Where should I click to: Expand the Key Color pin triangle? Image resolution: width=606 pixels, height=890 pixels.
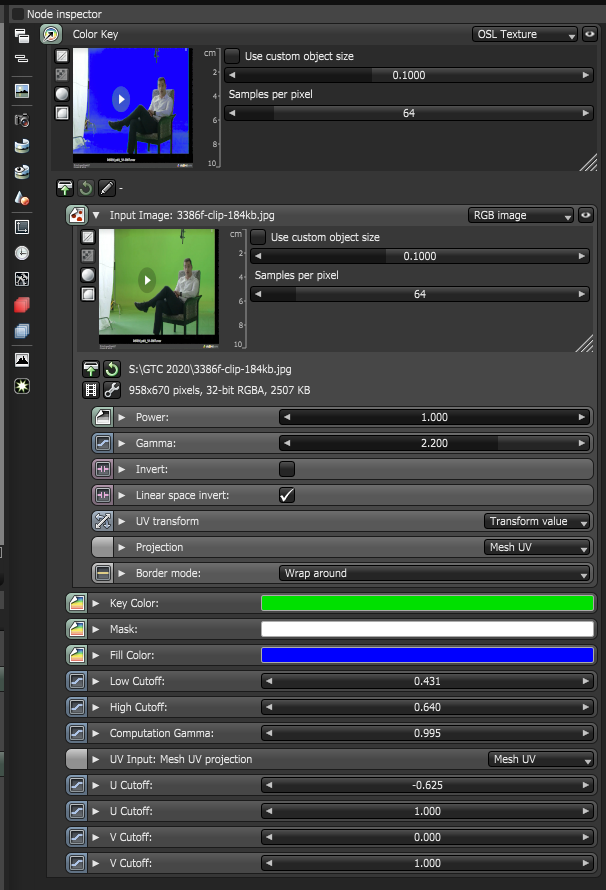[96, 603]
